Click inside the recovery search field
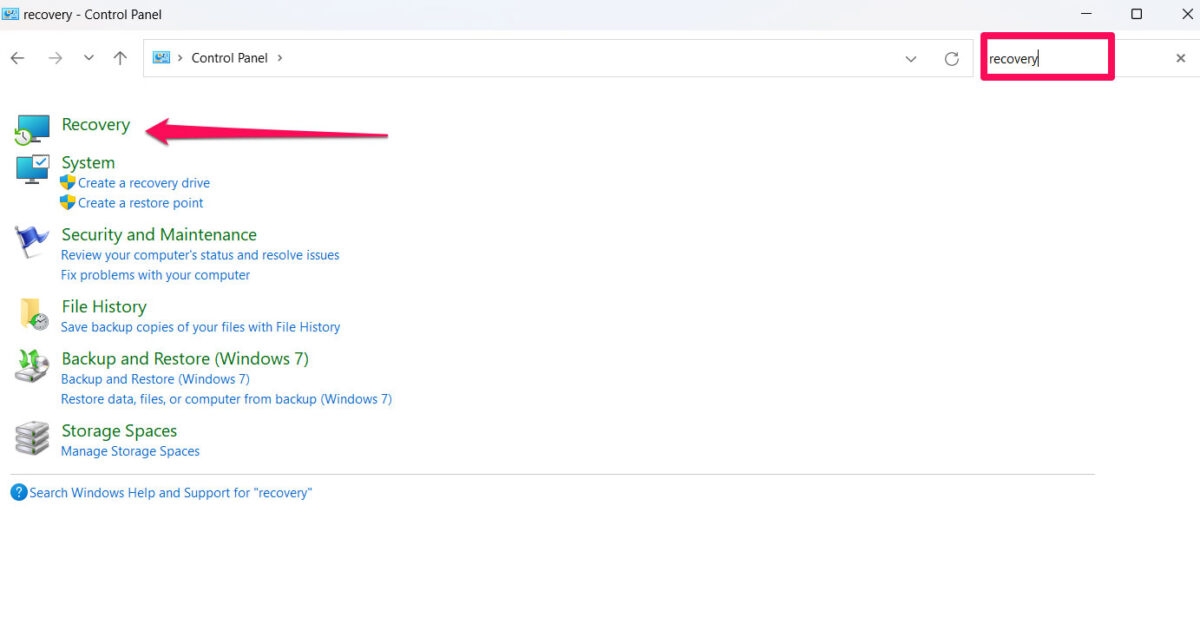Viewport: 1200px width, 624px height. [x=1045, y=58]
